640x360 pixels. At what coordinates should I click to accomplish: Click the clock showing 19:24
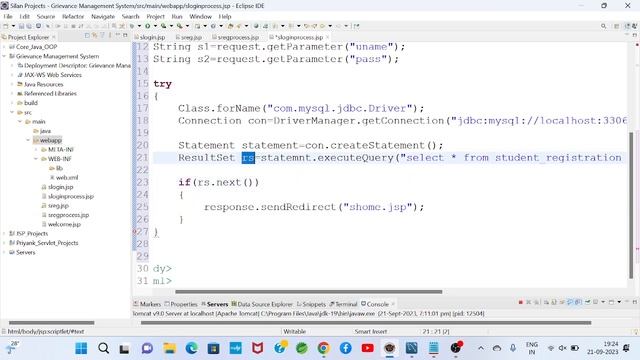pos(603,348)
